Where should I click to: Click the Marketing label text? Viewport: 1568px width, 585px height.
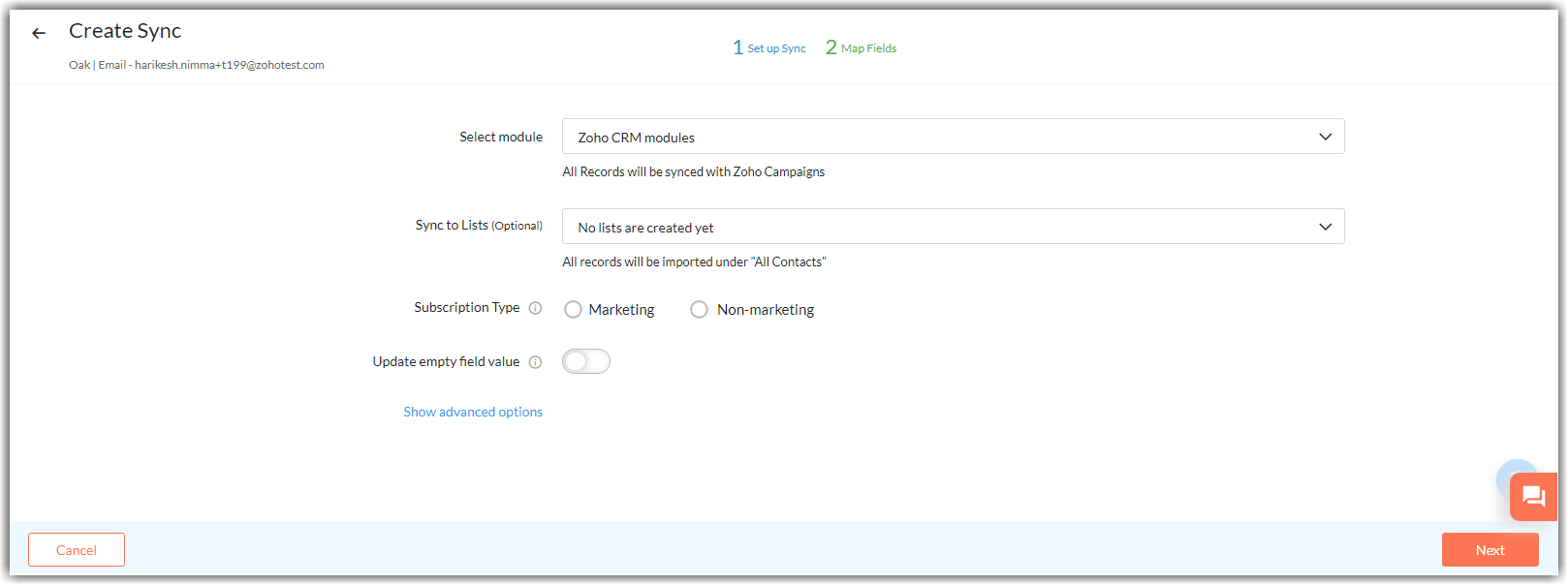[x=621, y=310]
